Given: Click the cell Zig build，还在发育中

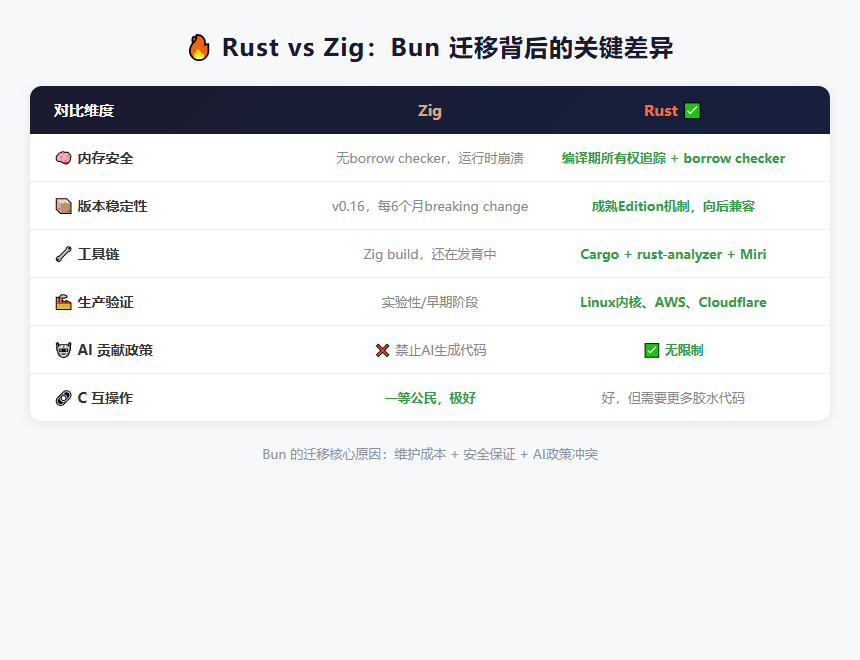Looking at the screenshot, I should click(429, 254).
